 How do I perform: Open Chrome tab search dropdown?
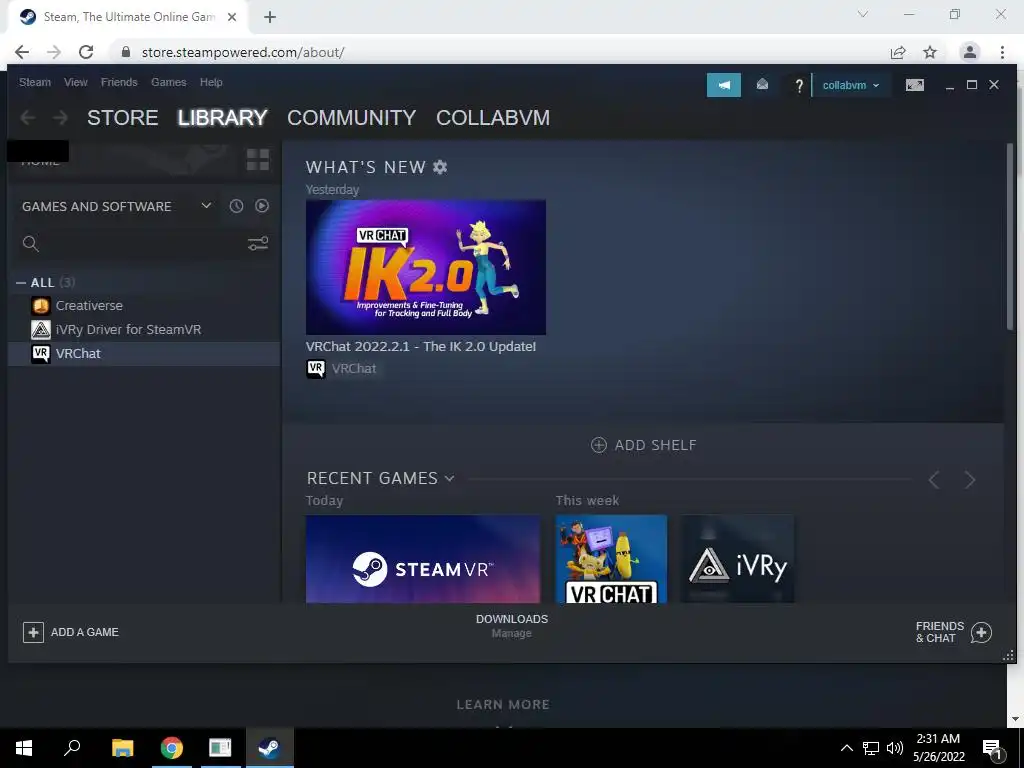pos(863,14)
